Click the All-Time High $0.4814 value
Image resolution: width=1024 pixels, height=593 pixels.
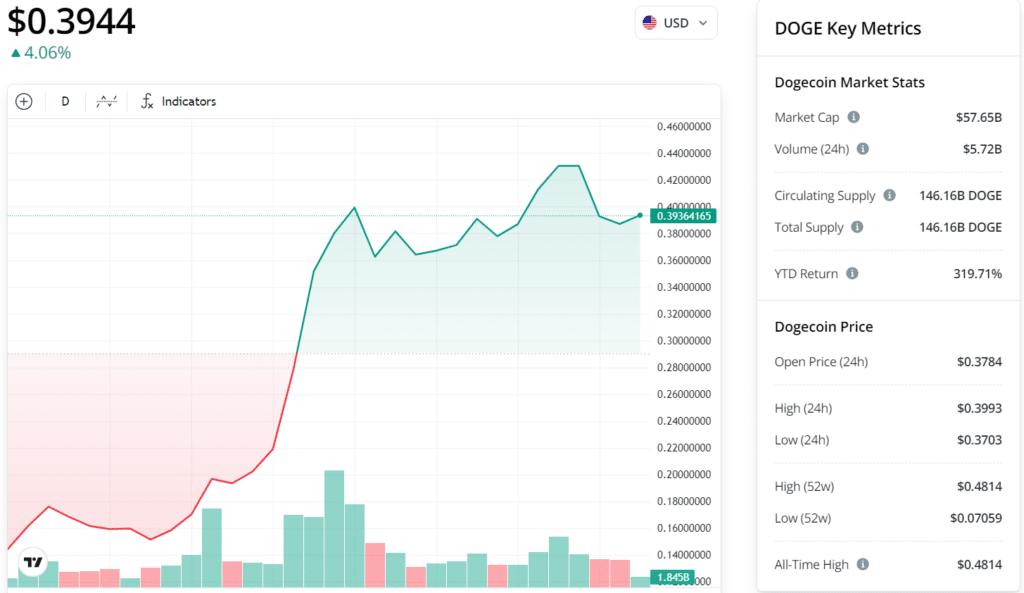point(979,564)
